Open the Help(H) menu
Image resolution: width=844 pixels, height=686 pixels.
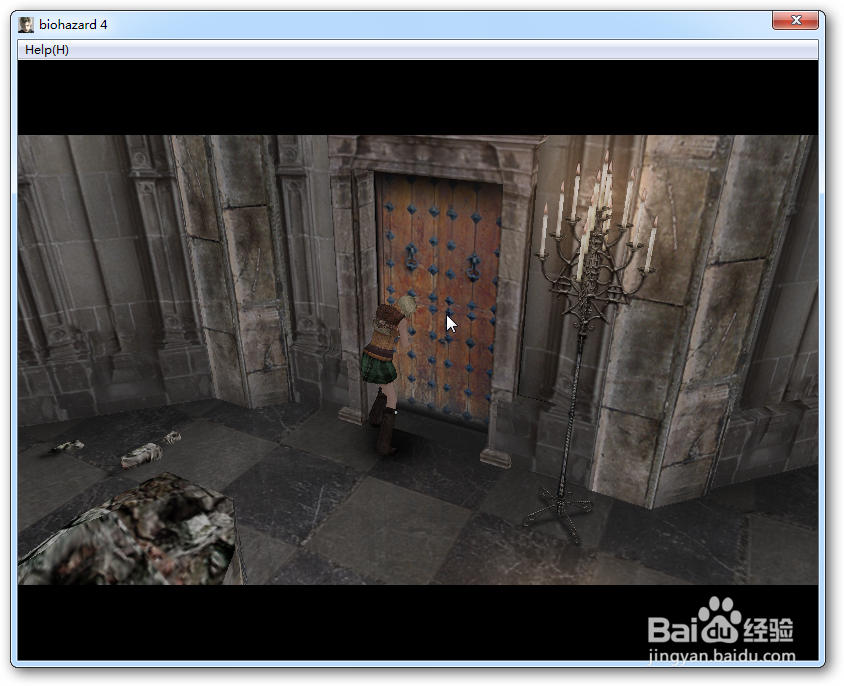(x=47, y=50)
